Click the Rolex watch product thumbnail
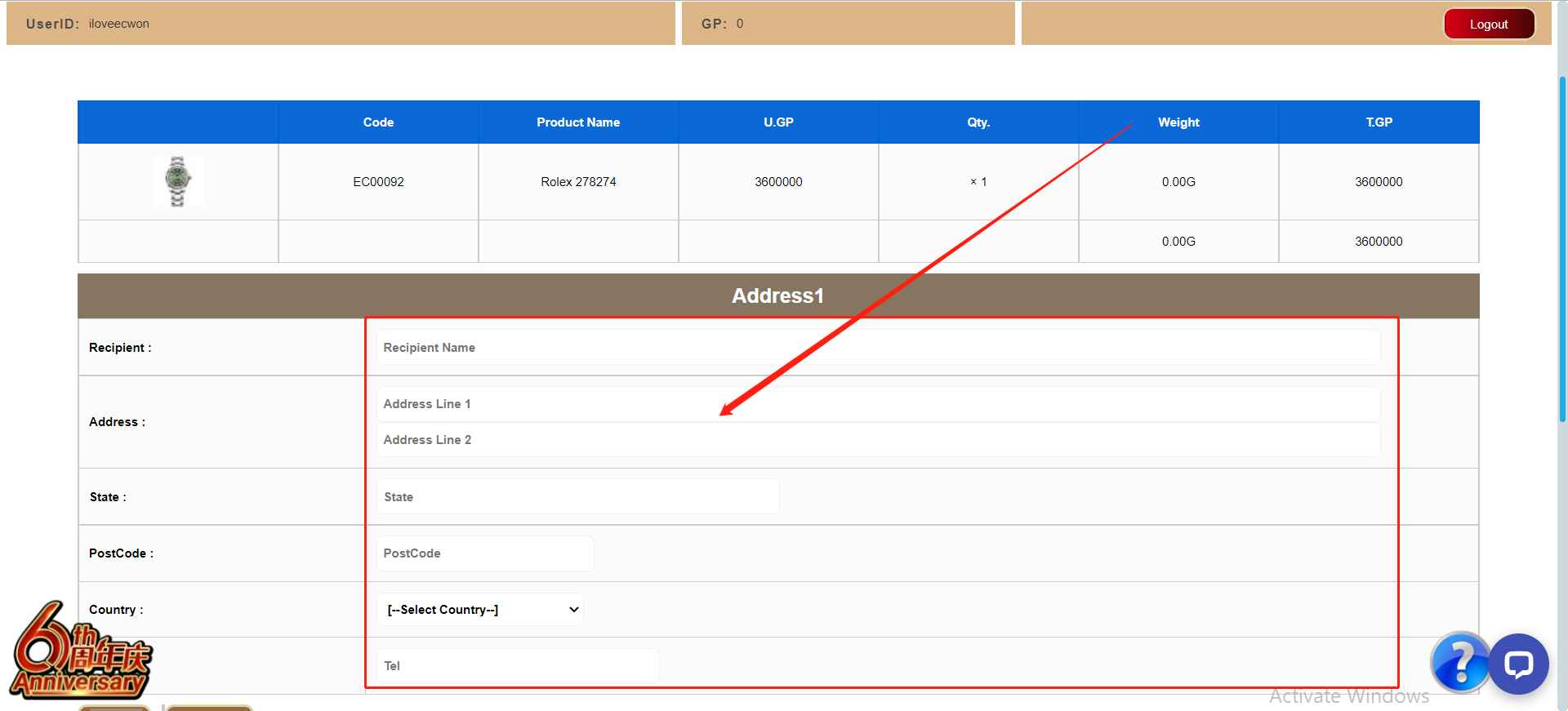 [x=178, y=181]
